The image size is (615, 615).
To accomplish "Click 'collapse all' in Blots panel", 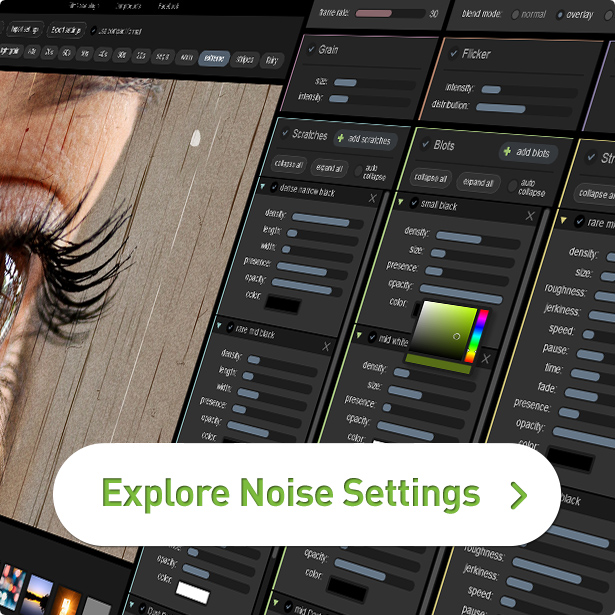I will [x=430, y=178].
